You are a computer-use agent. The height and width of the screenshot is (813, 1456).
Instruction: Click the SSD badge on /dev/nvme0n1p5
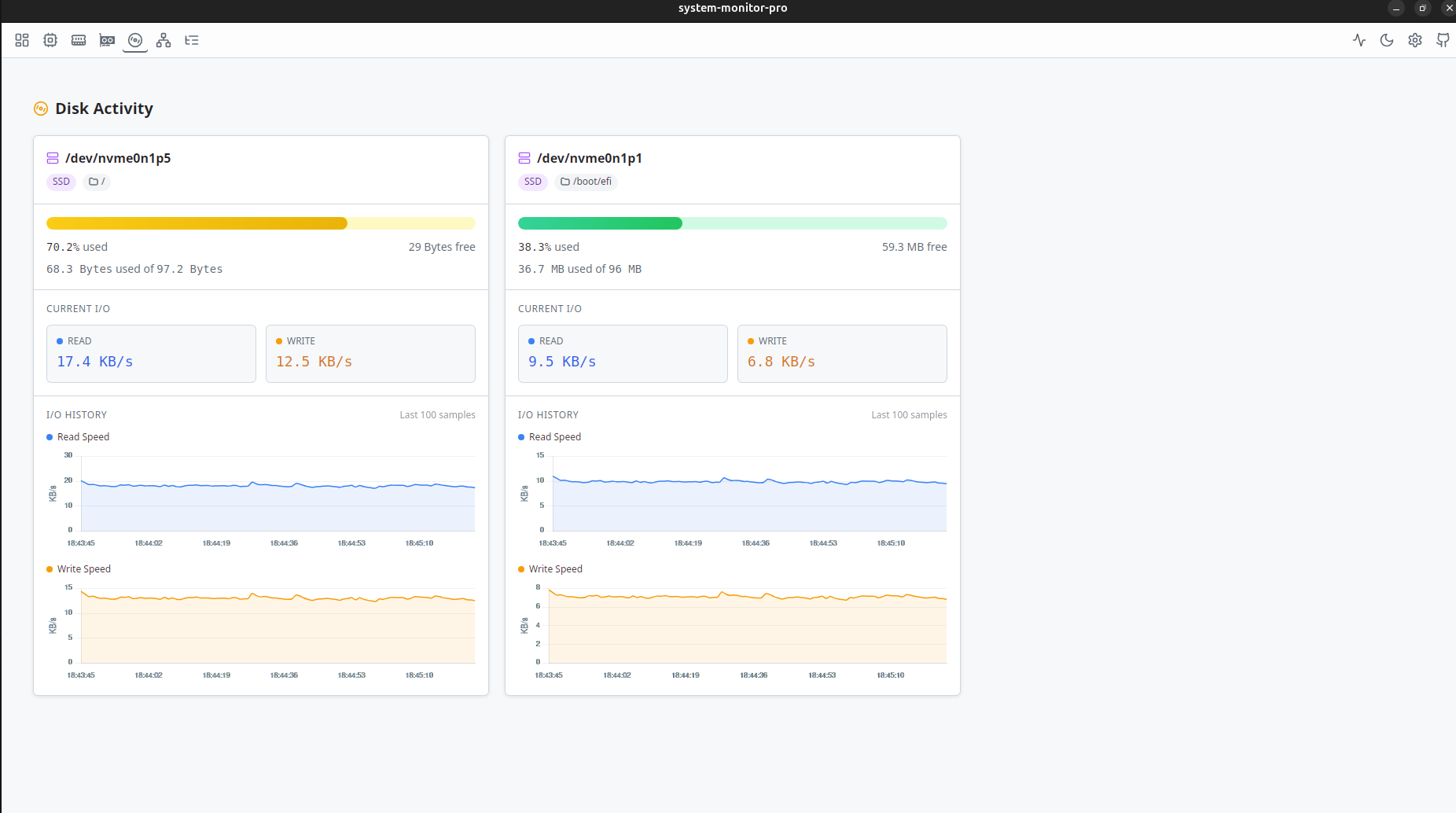pos(61,182)
